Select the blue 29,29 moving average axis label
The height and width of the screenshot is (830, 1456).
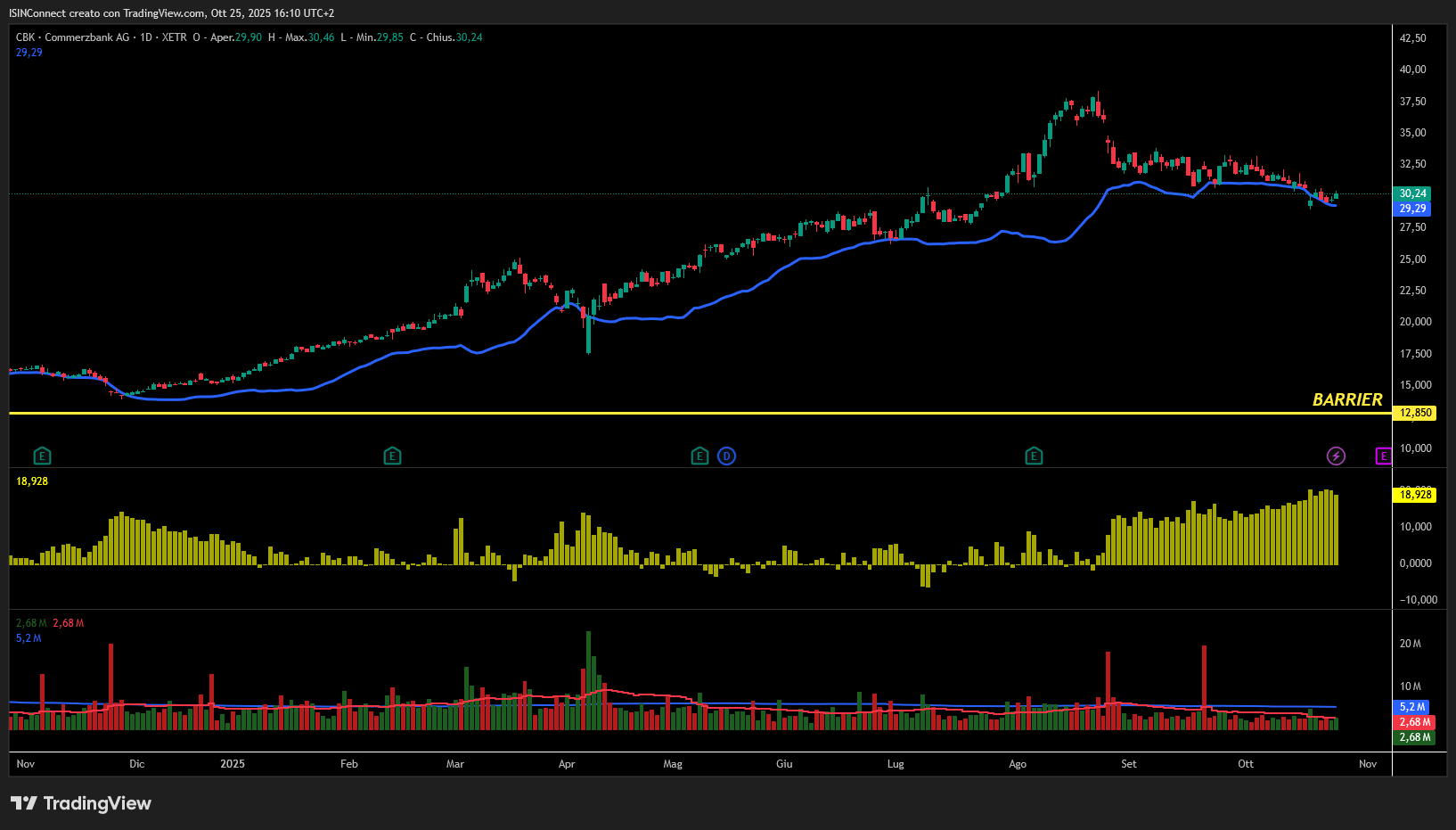pyautogui.click(x=1412, y=209)
